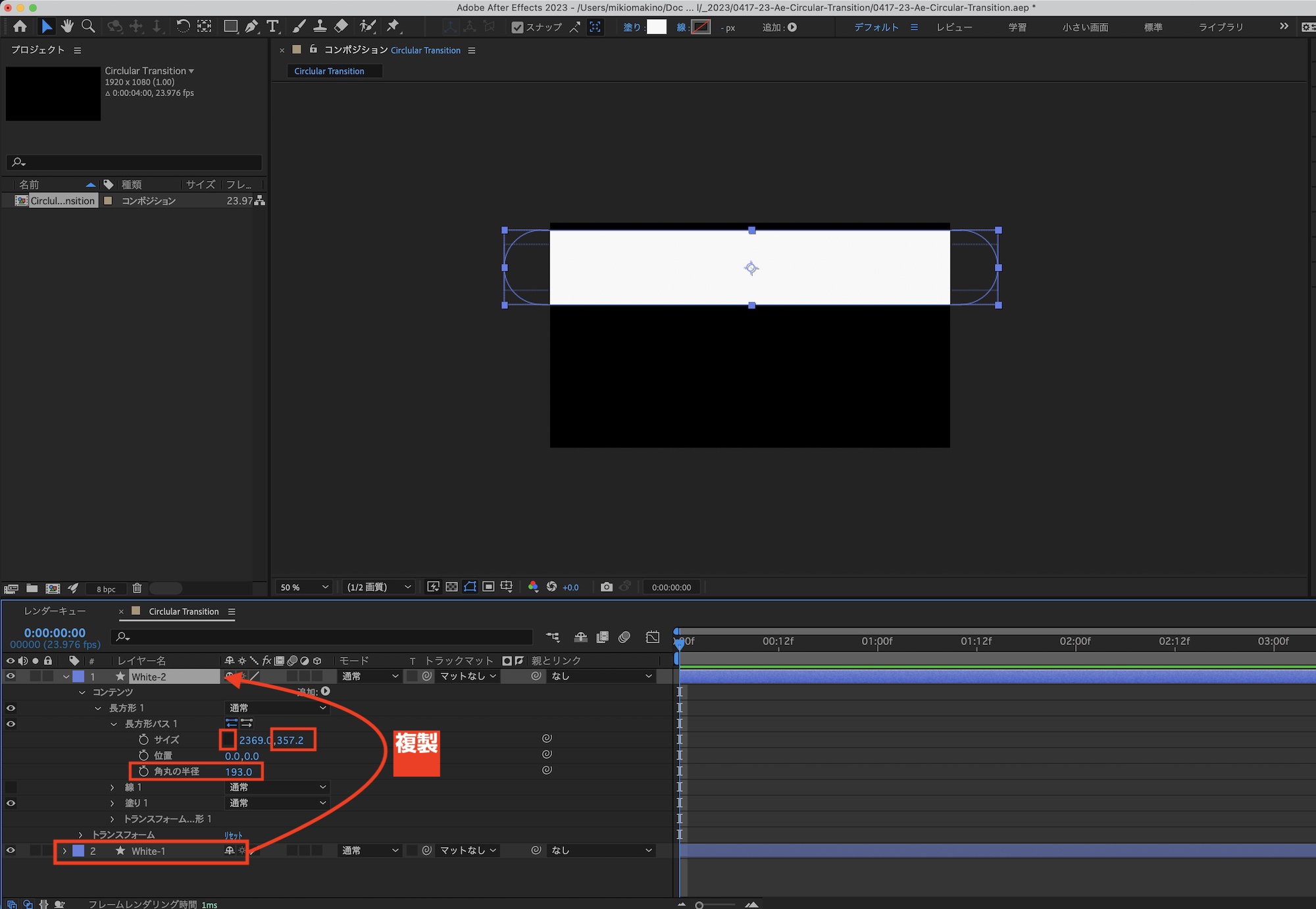Switch to the Review workspace

click(954, 28)
